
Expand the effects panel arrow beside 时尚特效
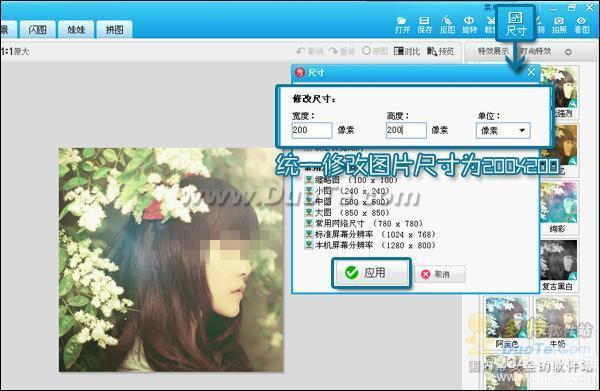(568, 52)
